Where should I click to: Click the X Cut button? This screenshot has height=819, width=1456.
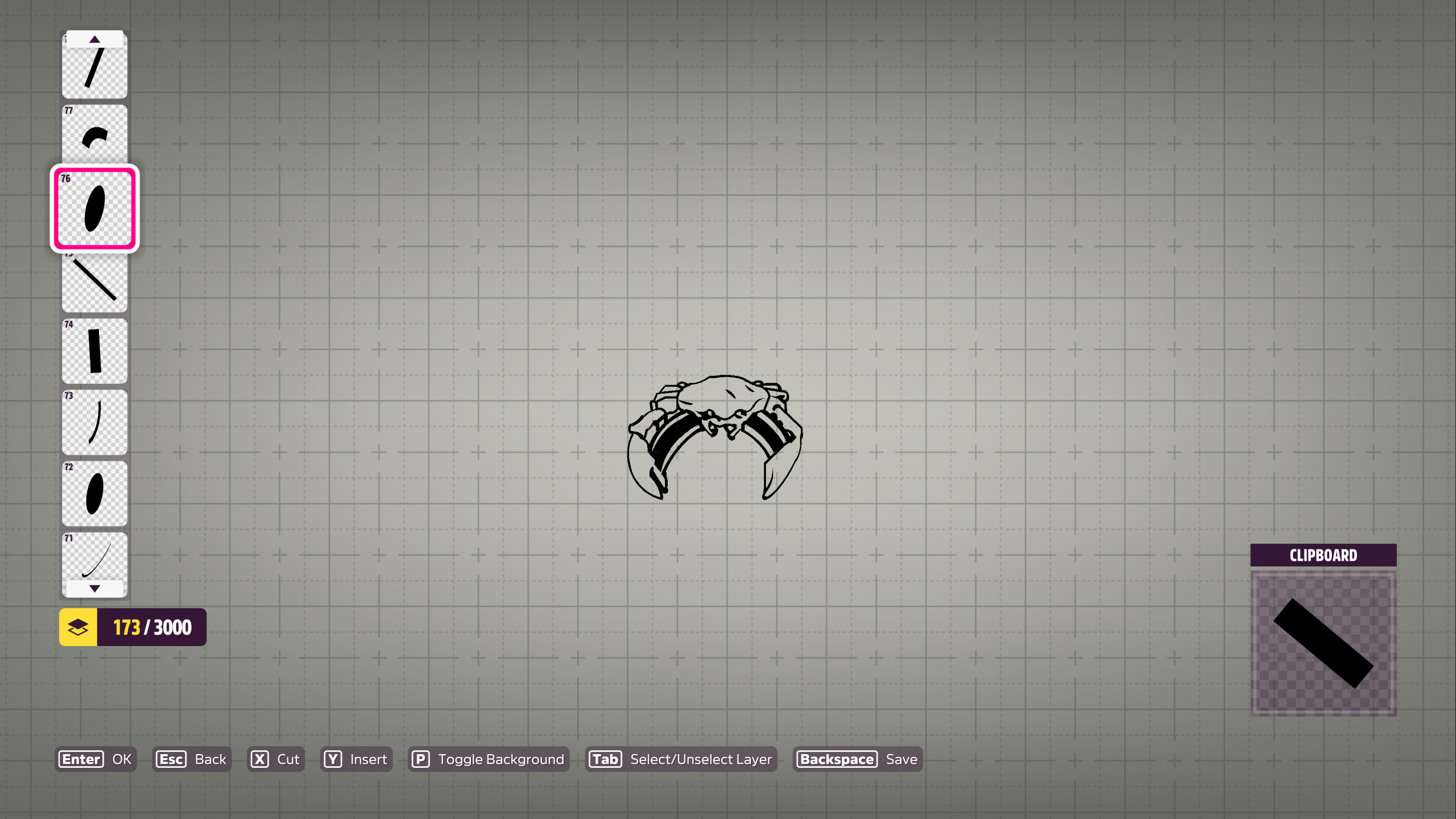[x=276, y=759]
